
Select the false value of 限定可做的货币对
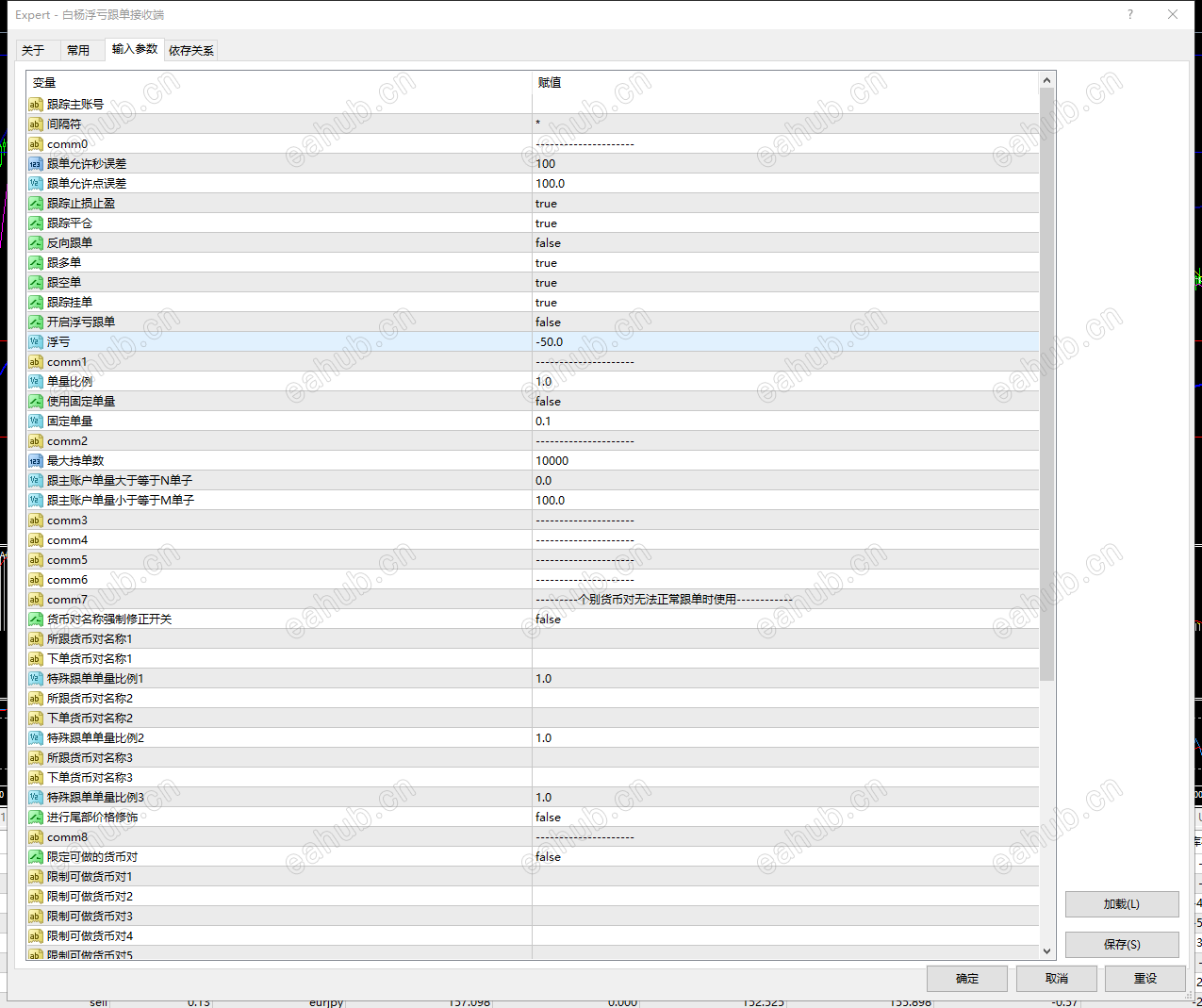(x=548, y=857)
